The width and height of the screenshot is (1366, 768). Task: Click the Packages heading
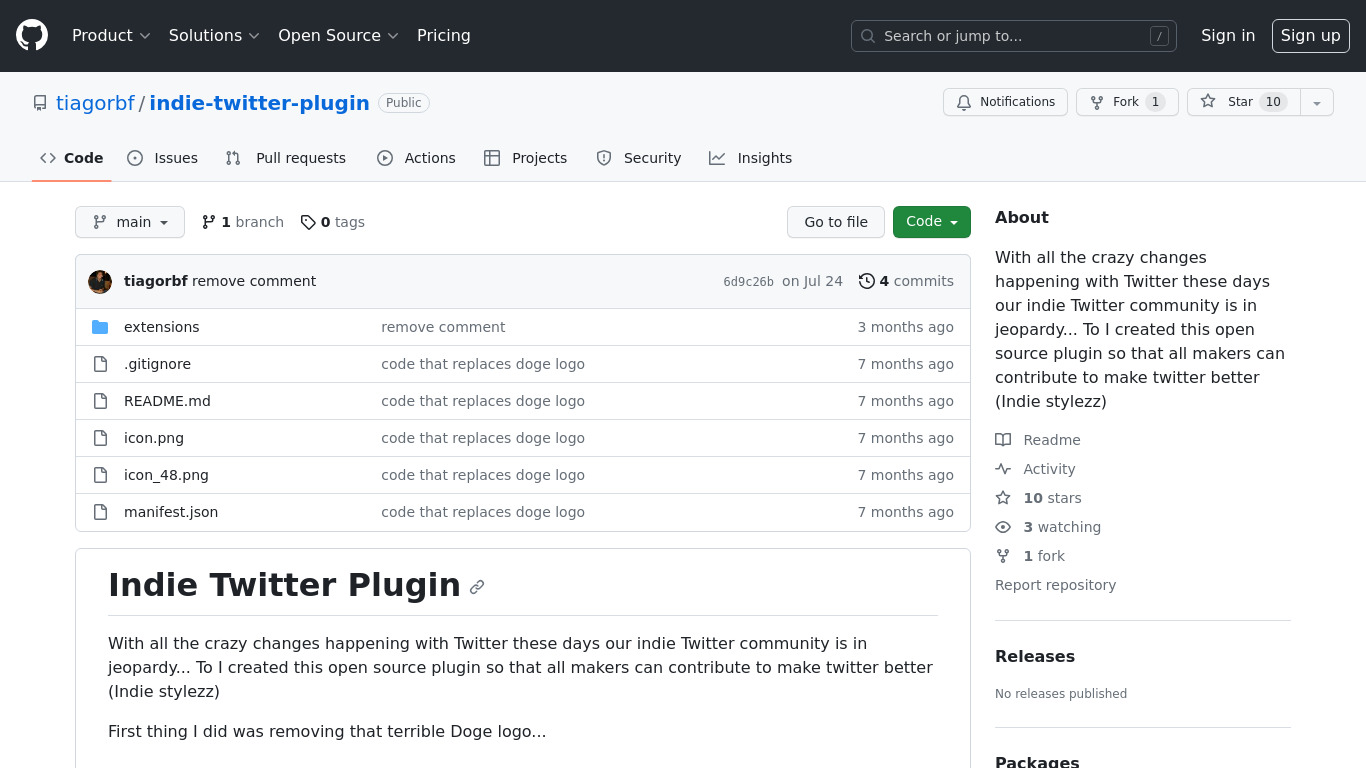coord(1037,762)
